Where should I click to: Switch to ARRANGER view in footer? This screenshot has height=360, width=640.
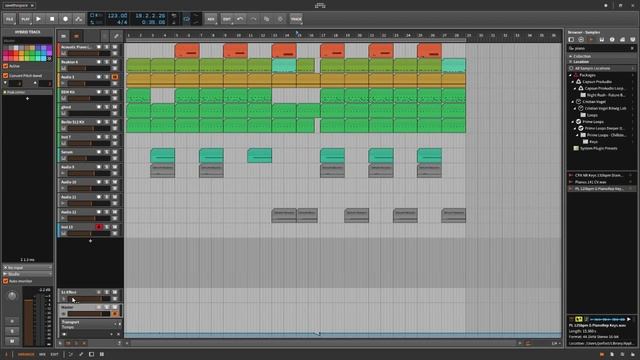[26, 355]
